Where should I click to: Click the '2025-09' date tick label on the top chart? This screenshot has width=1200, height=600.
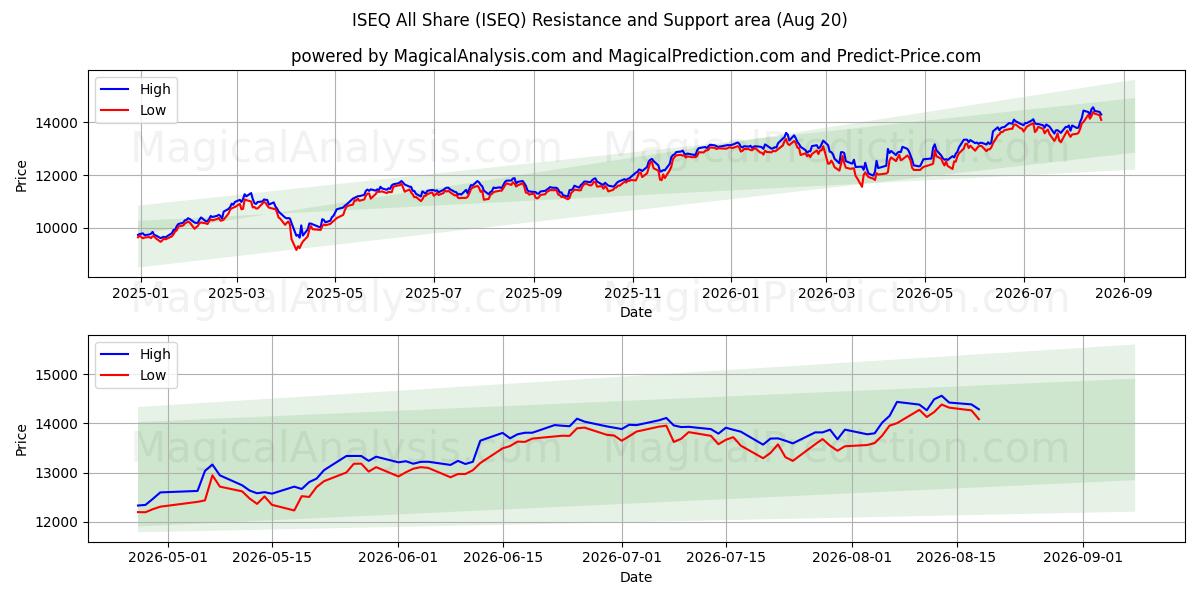(533, 294)
